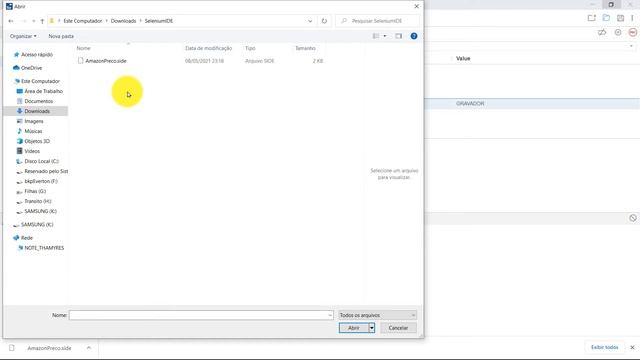Change view layout icon
Screen dimensions: 640x360
[376, 36]
